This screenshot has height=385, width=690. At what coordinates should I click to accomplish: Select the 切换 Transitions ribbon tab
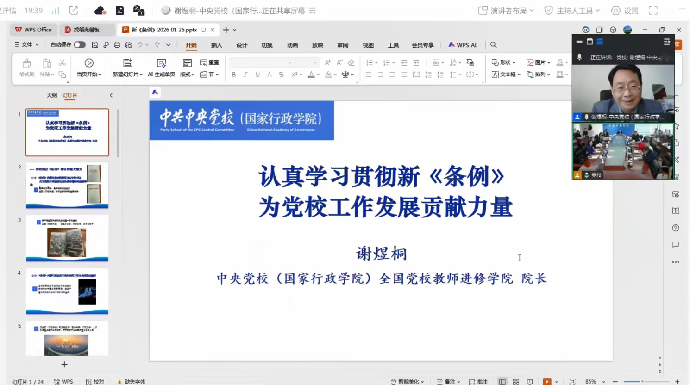267,45
